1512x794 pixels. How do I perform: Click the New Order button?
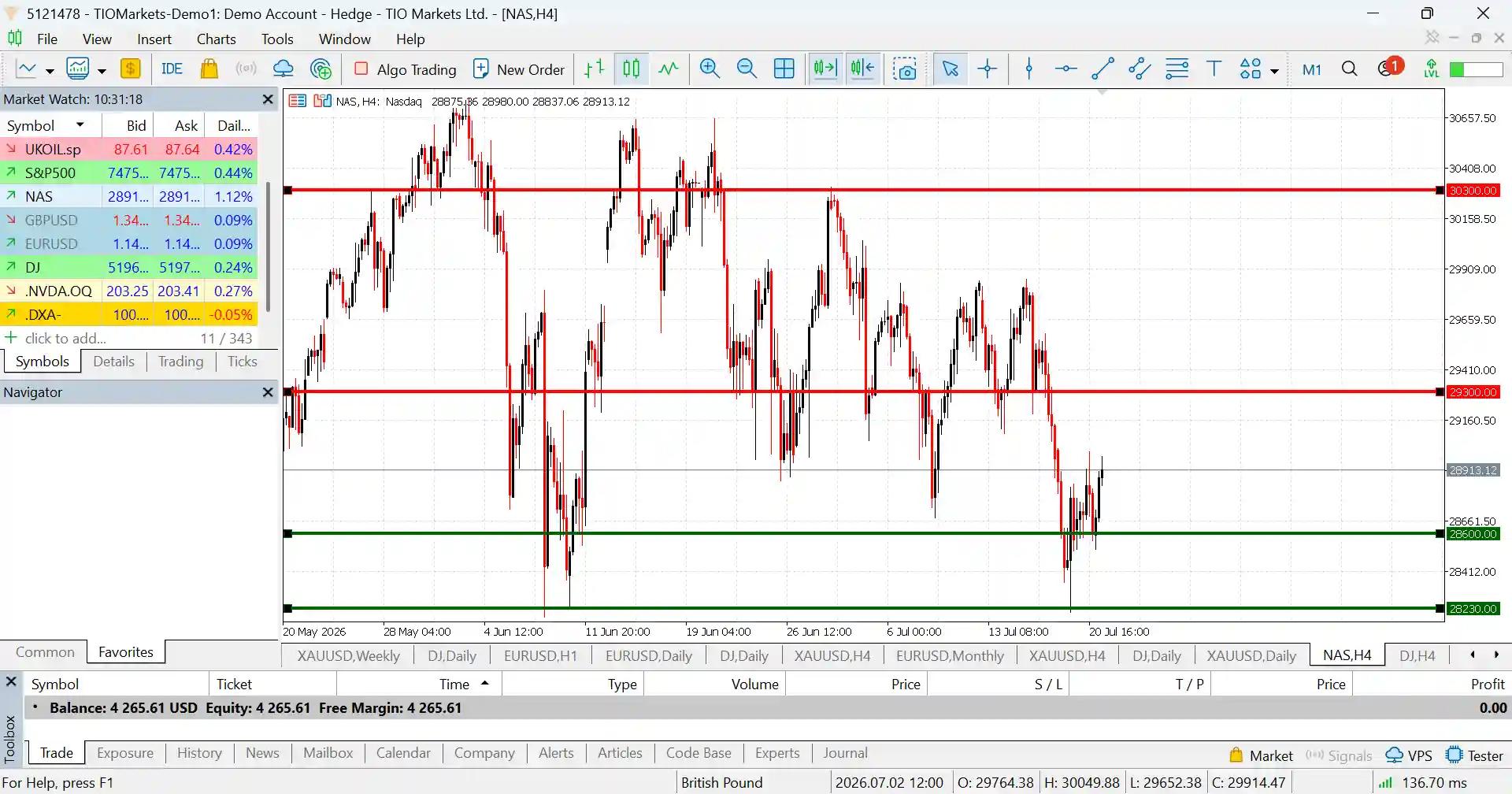(519, 69)
